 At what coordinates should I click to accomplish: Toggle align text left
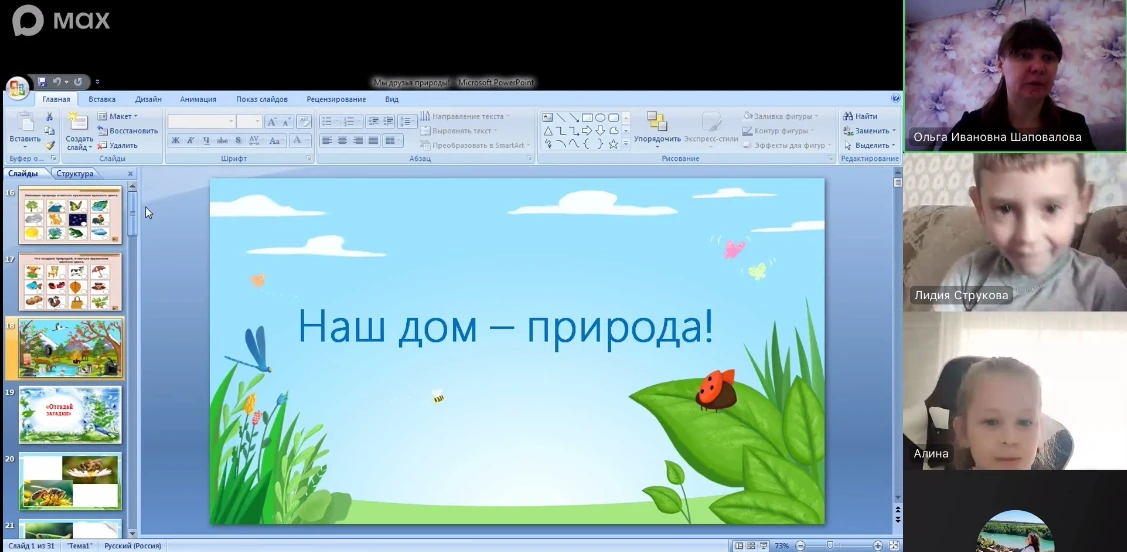[326, 140]
